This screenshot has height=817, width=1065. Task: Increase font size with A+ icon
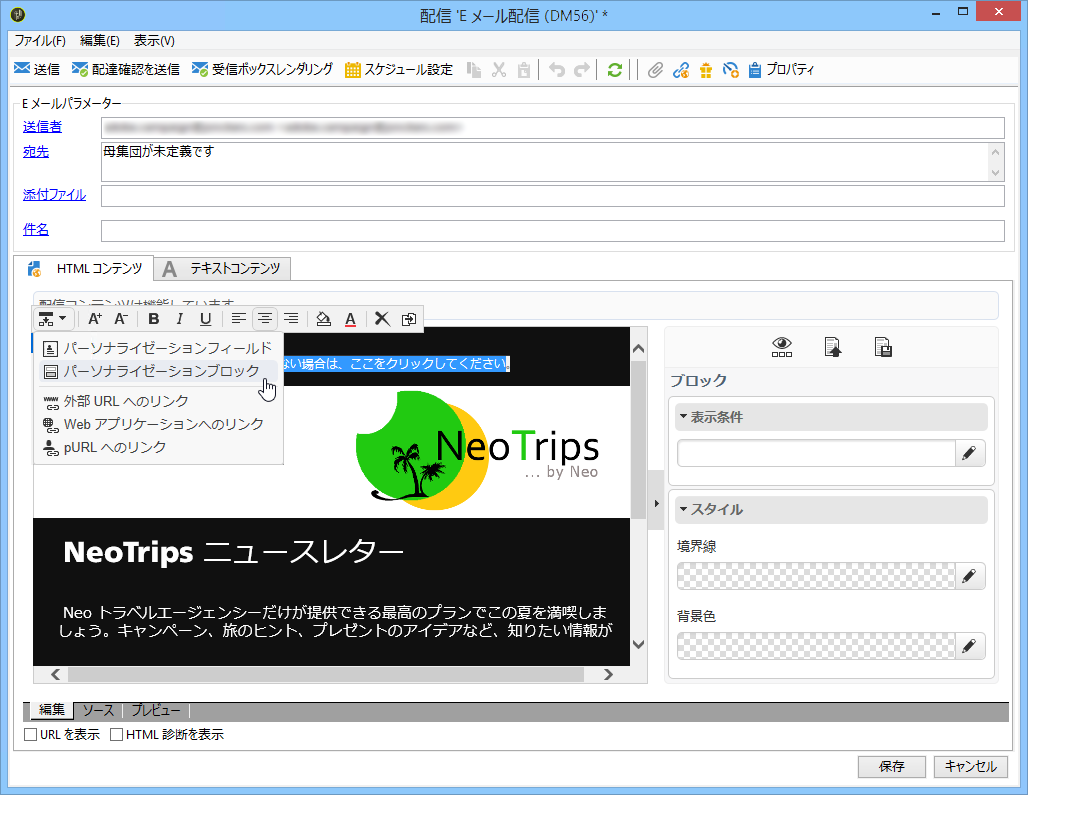click(95, 319)
